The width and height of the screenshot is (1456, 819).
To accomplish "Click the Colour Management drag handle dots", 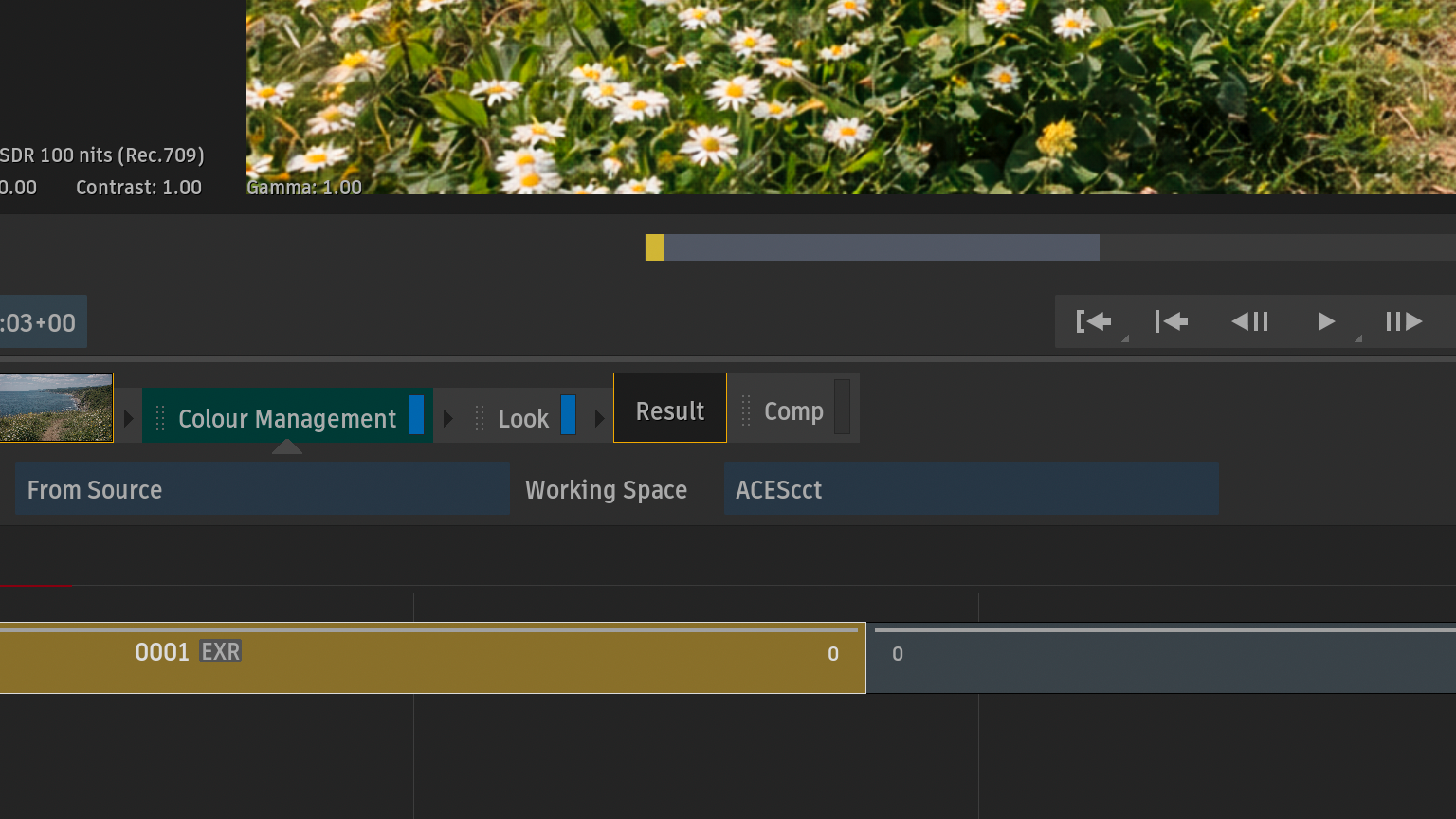I will tap(160, 418).
